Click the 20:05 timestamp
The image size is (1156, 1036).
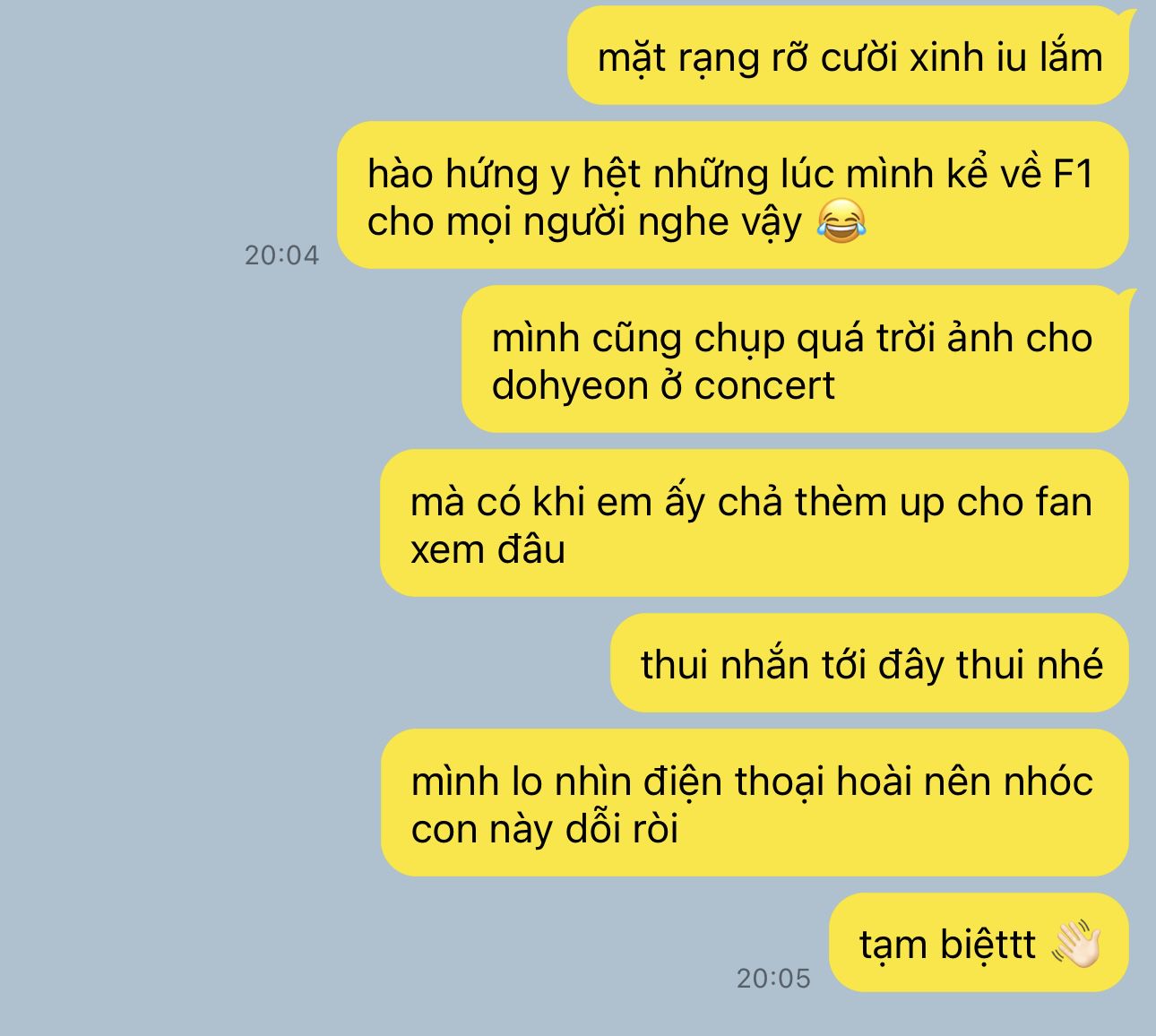[x=773, y=979]
